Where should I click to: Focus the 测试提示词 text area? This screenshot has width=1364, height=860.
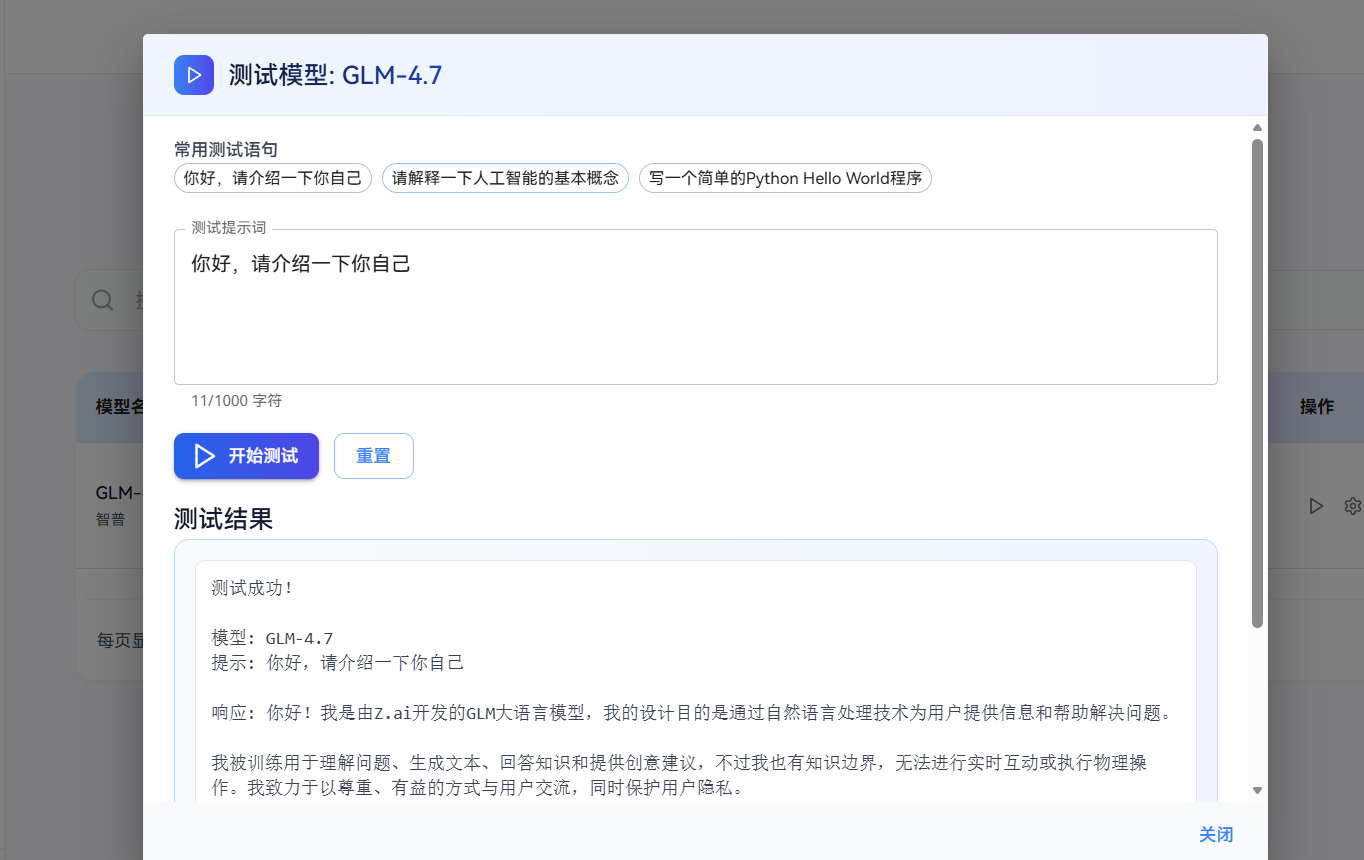[696, 307]
